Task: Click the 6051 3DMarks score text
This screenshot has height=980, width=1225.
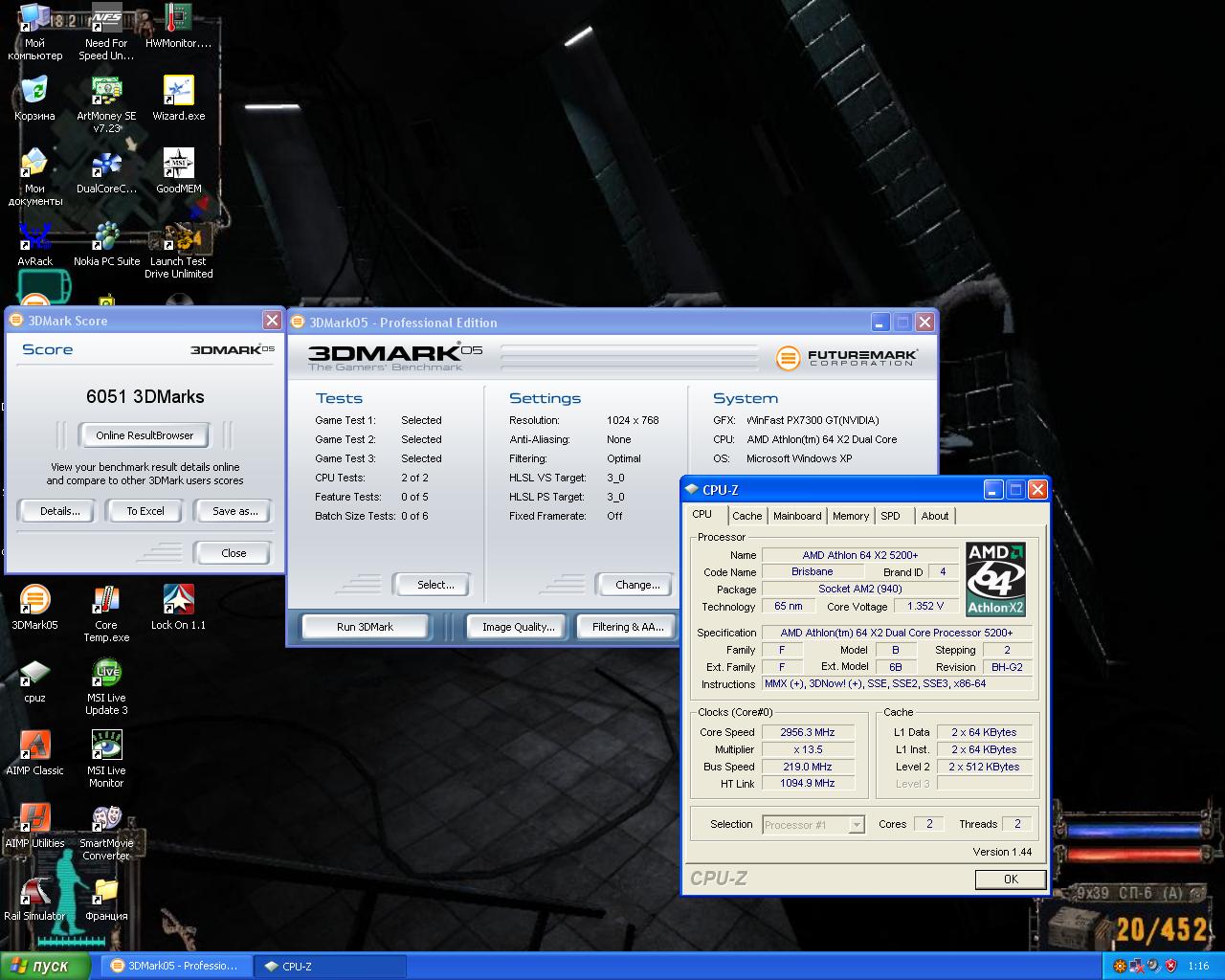Action: 145,396
